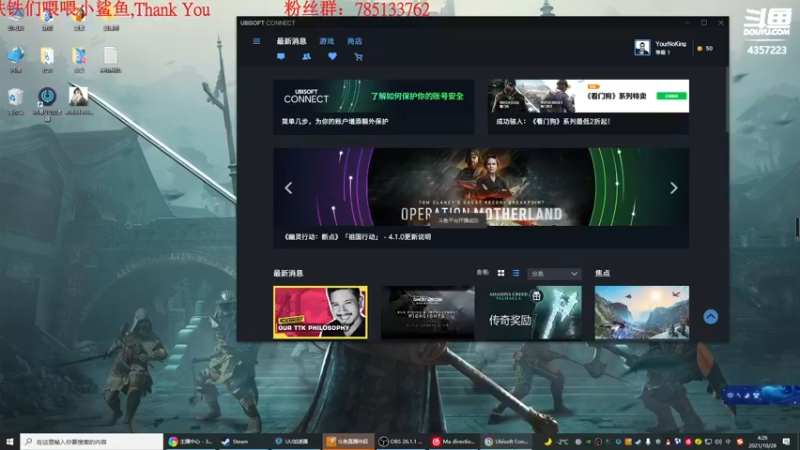Open the NetEase Music taskbar item

(x=454, y=441)
